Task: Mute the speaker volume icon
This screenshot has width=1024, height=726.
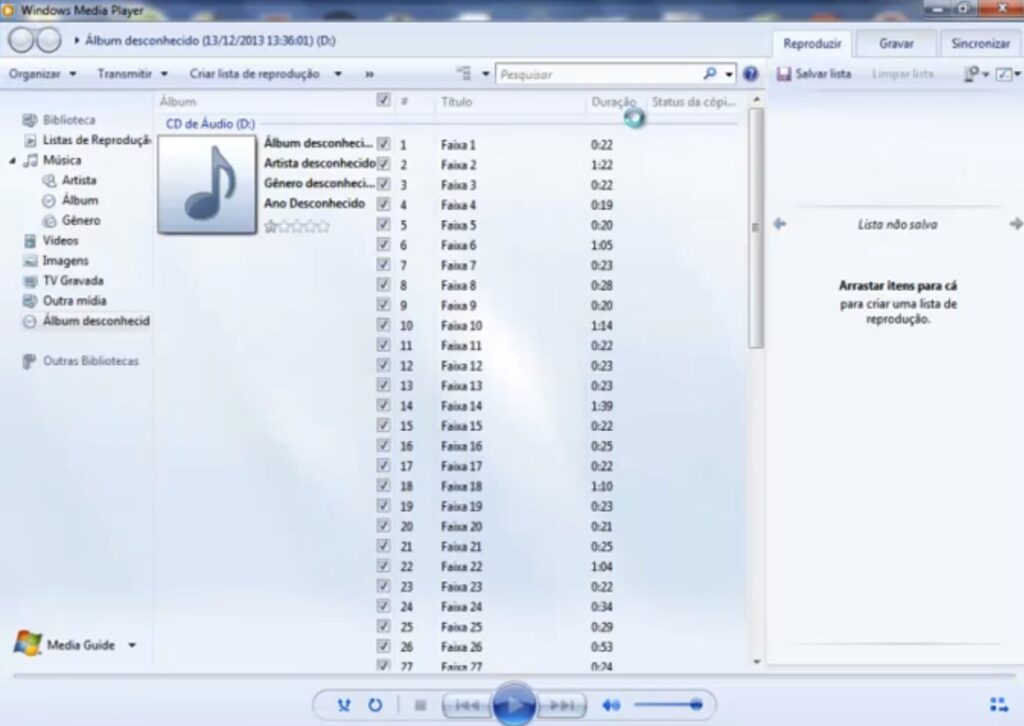Action: (x=611, y=705)
